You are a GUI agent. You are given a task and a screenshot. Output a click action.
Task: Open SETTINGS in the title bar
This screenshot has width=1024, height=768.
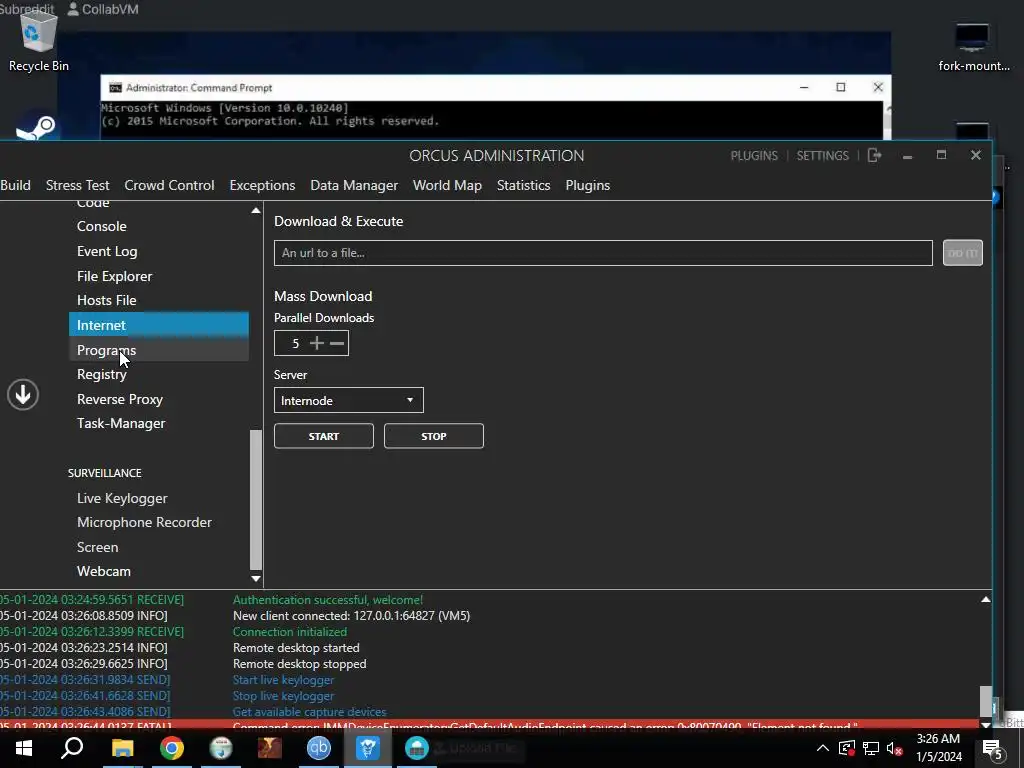(823, 155)
